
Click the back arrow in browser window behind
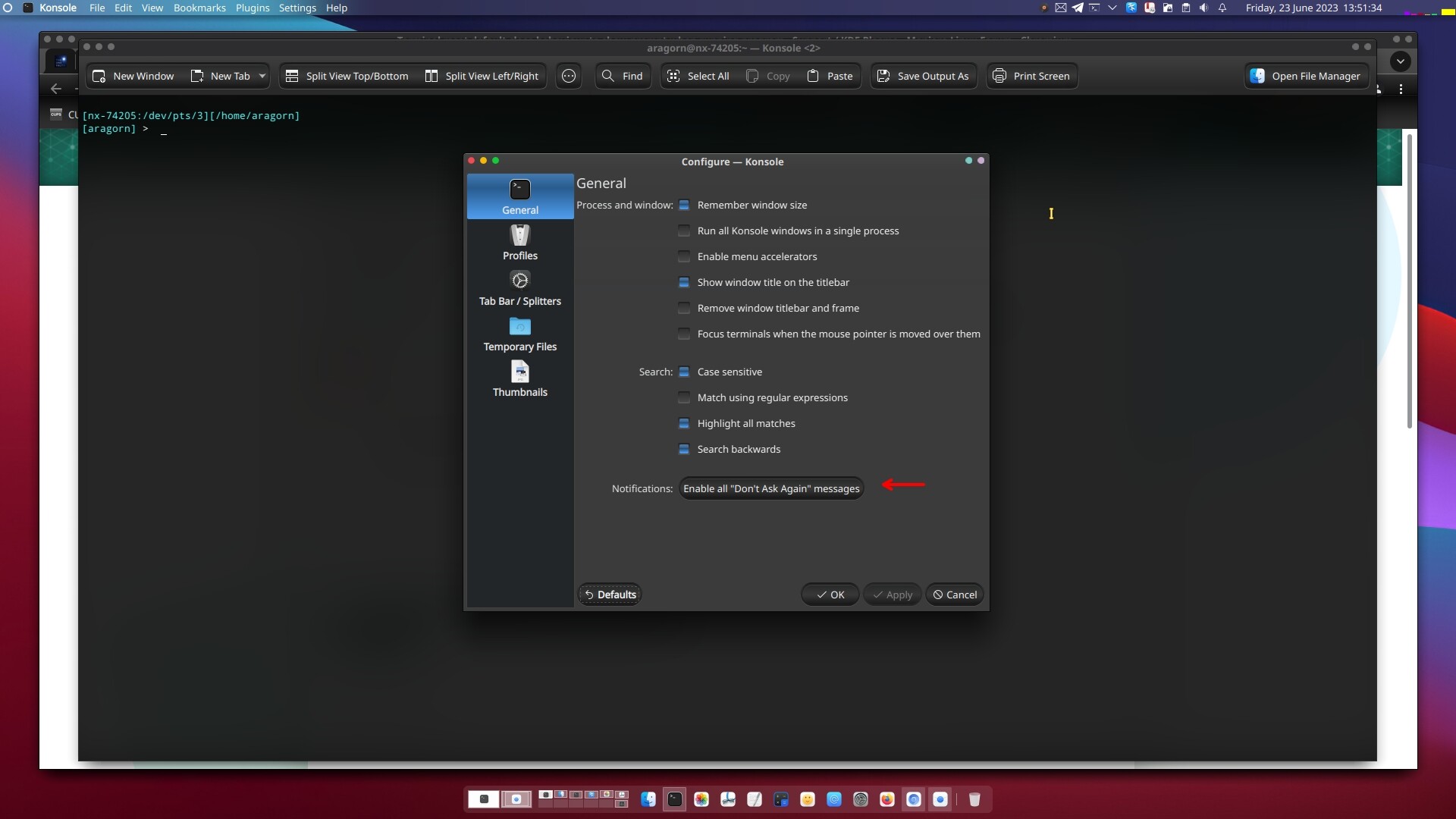(x=56, y=89)
